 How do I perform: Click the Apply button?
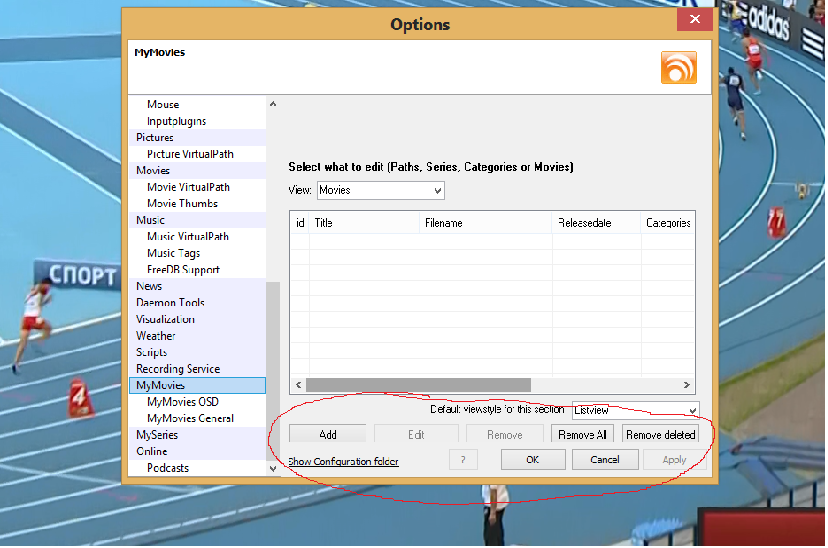tap(674, 459)
